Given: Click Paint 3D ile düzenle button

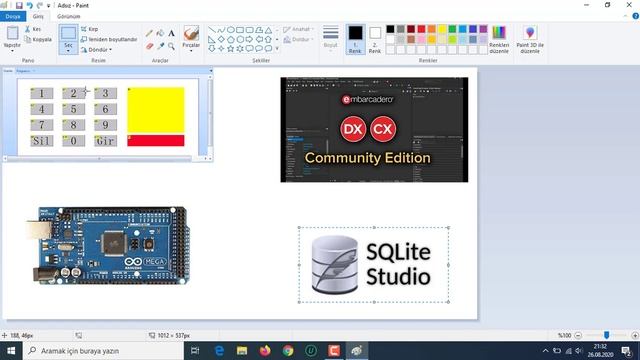Looking at the screenshot, I should point(530,39).
